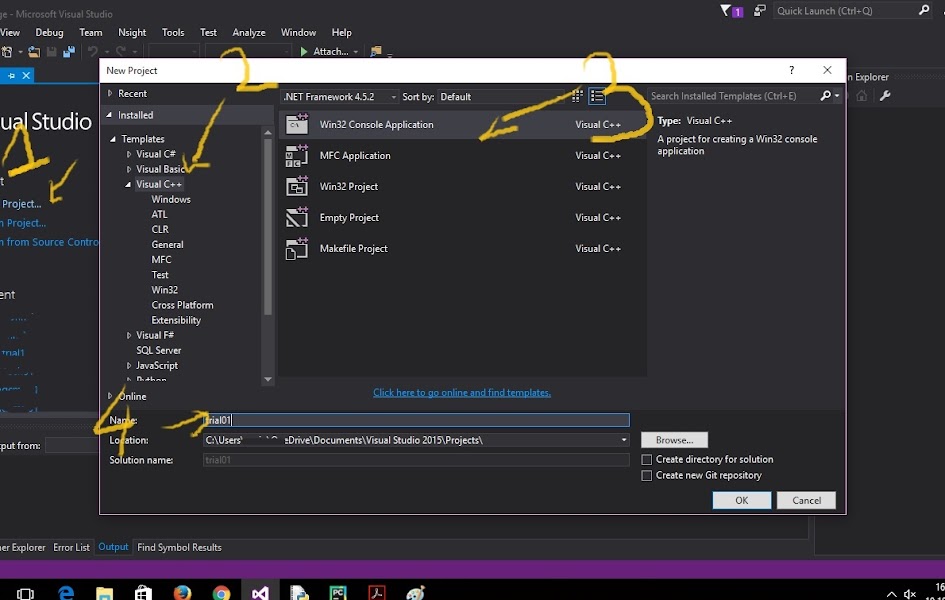The image size is (945, 600).
Task: Open the Sort by Default dropdown
Action: [500, 96]
